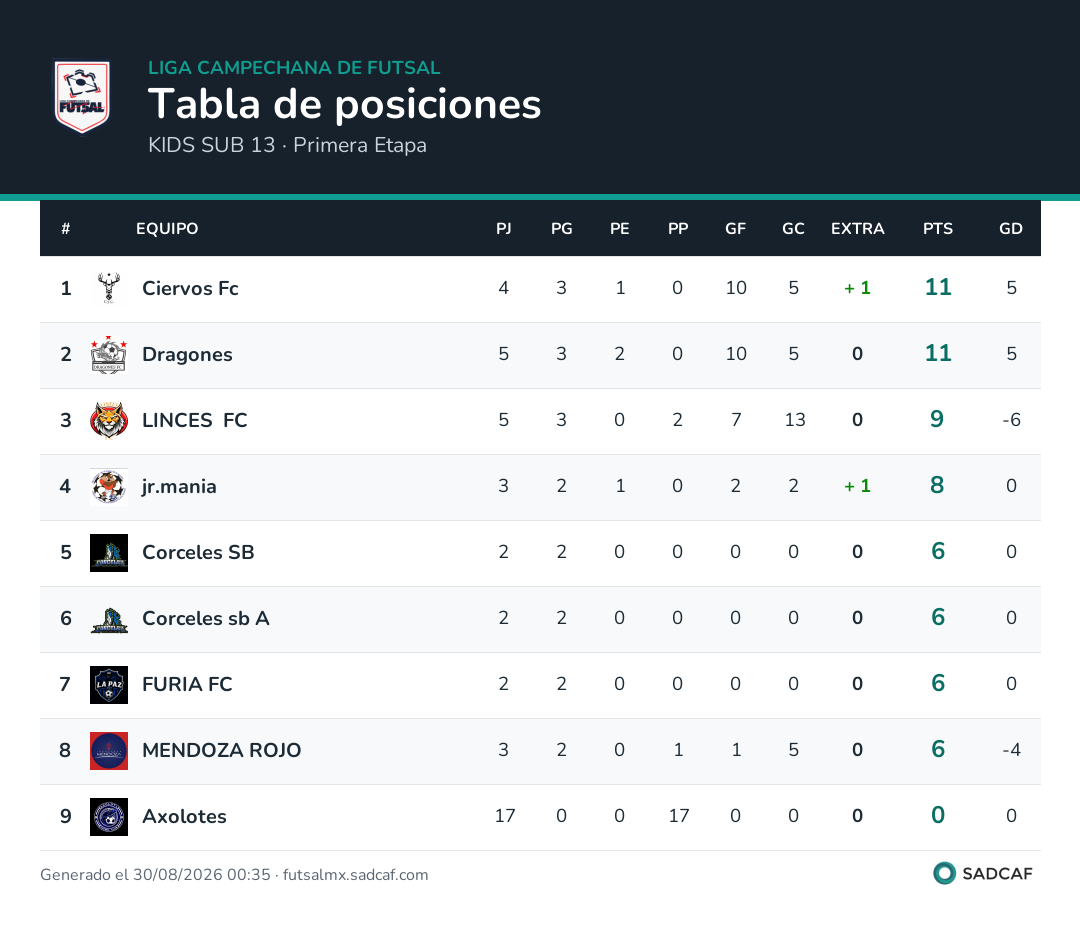Select the Dragones team name
Screen dimensions: 1080x926
[187, 354]
